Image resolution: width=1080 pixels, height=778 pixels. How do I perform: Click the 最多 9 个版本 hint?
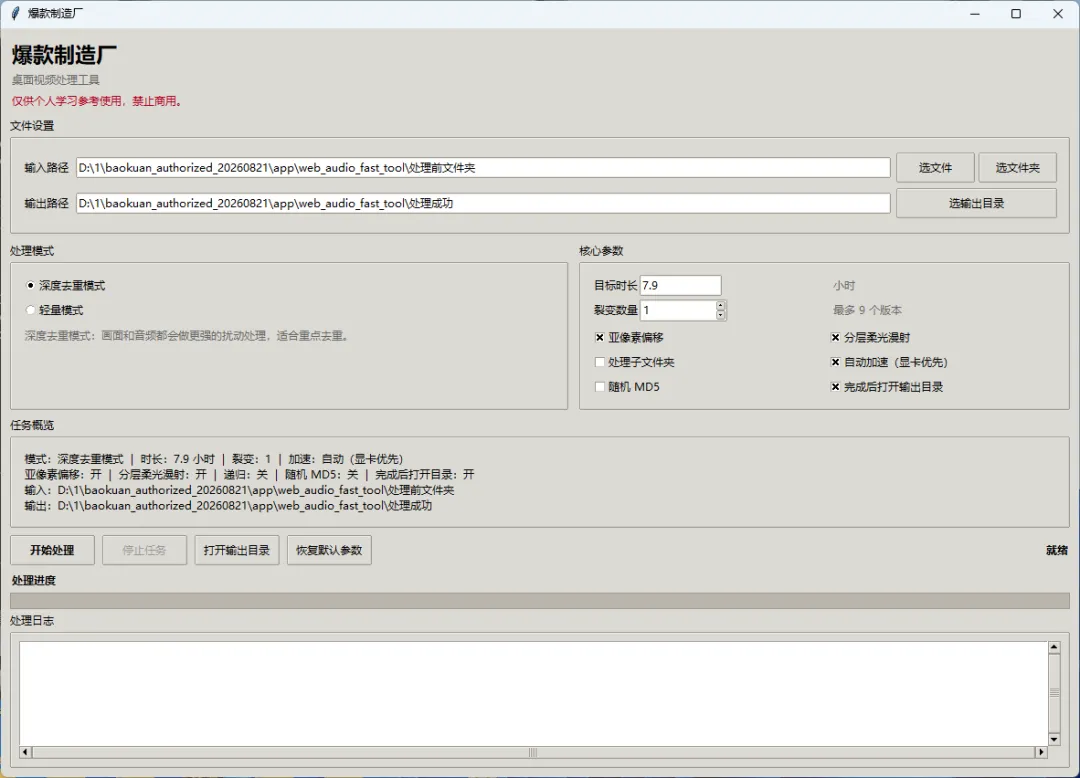coord(867,310)
